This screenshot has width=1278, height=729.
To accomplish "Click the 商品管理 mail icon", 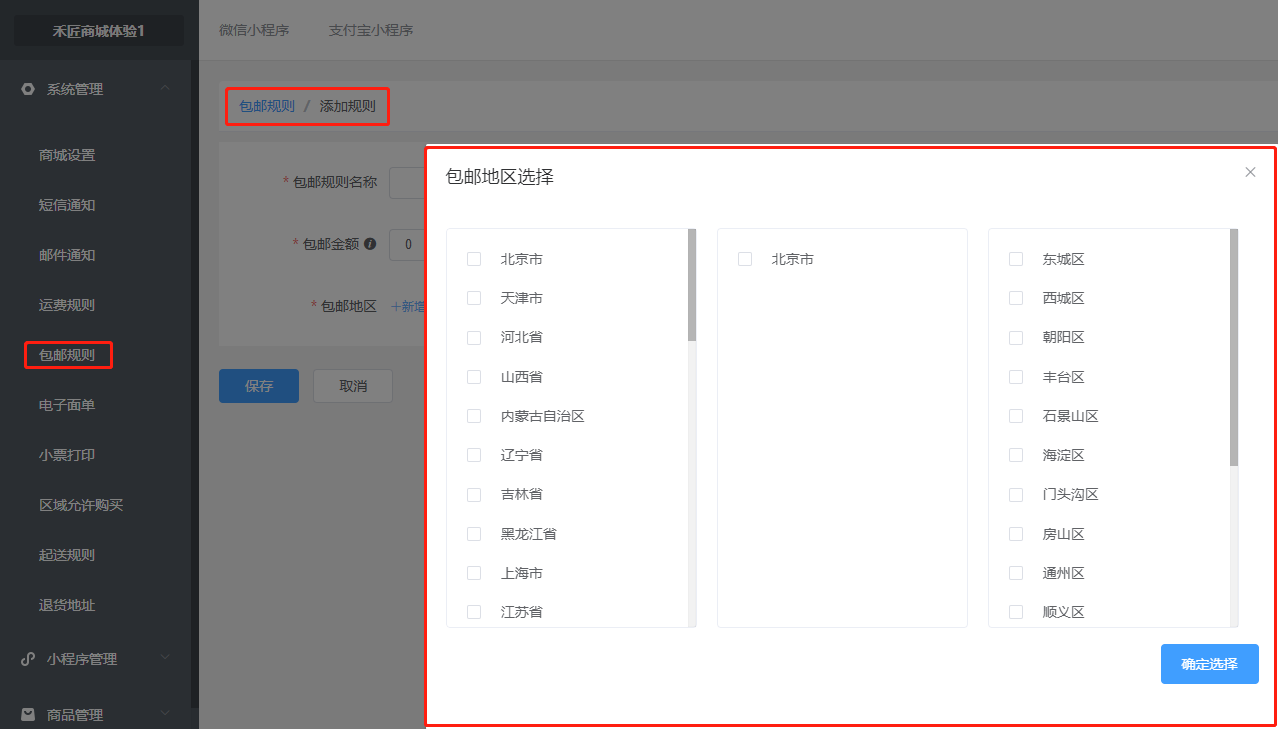I will 28,715.
